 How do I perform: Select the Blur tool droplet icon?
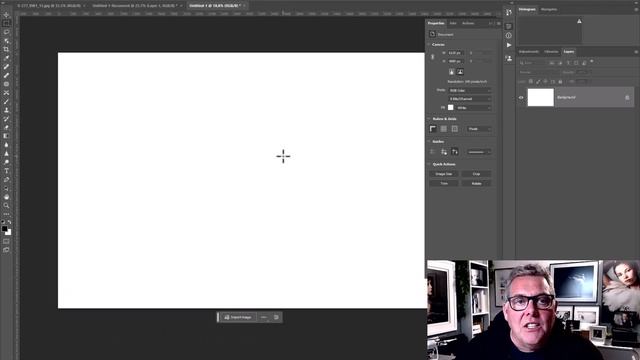(x=6, y=145)
